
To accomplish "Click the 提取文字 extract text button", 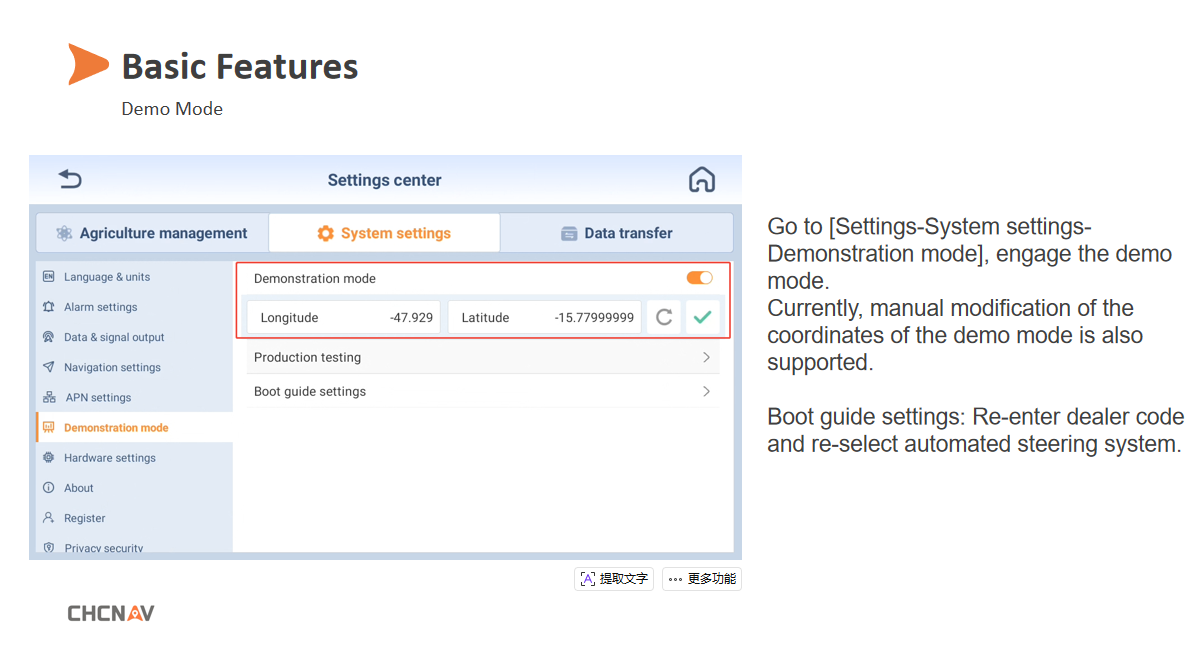I will coord(614,579).
